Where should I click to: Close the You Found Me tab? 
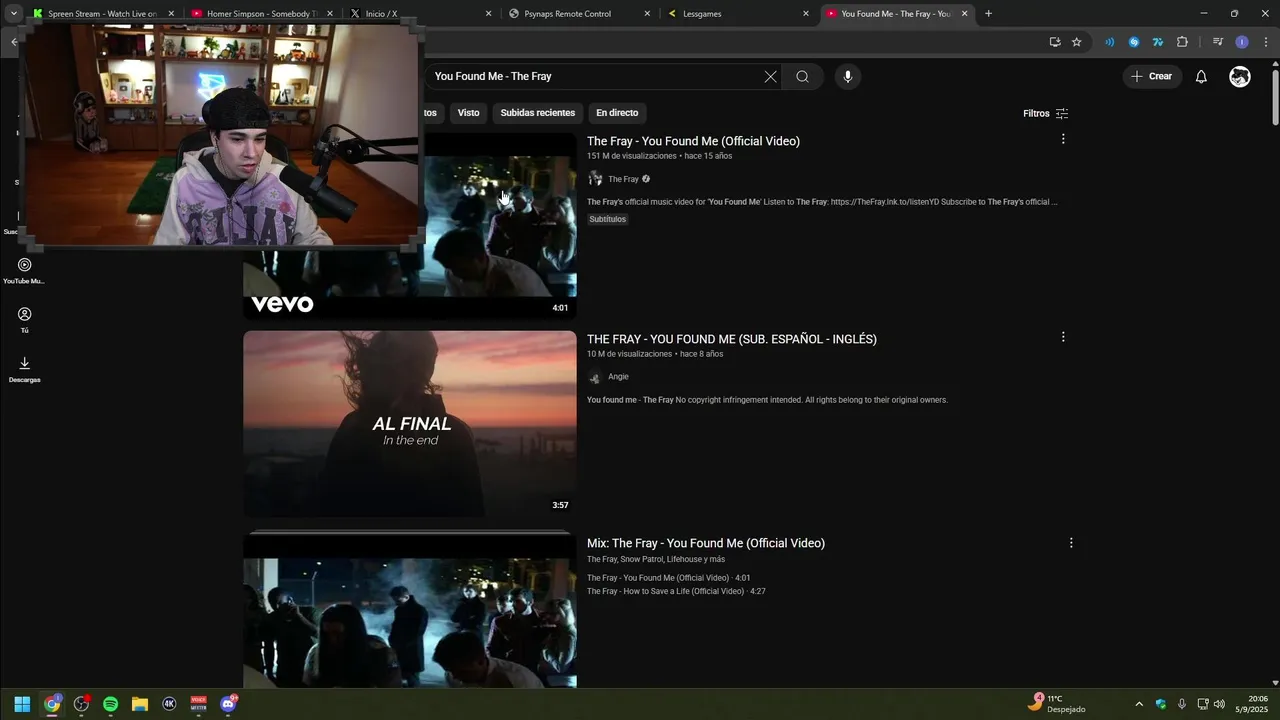pyautogui.click(x=964, y=14)
